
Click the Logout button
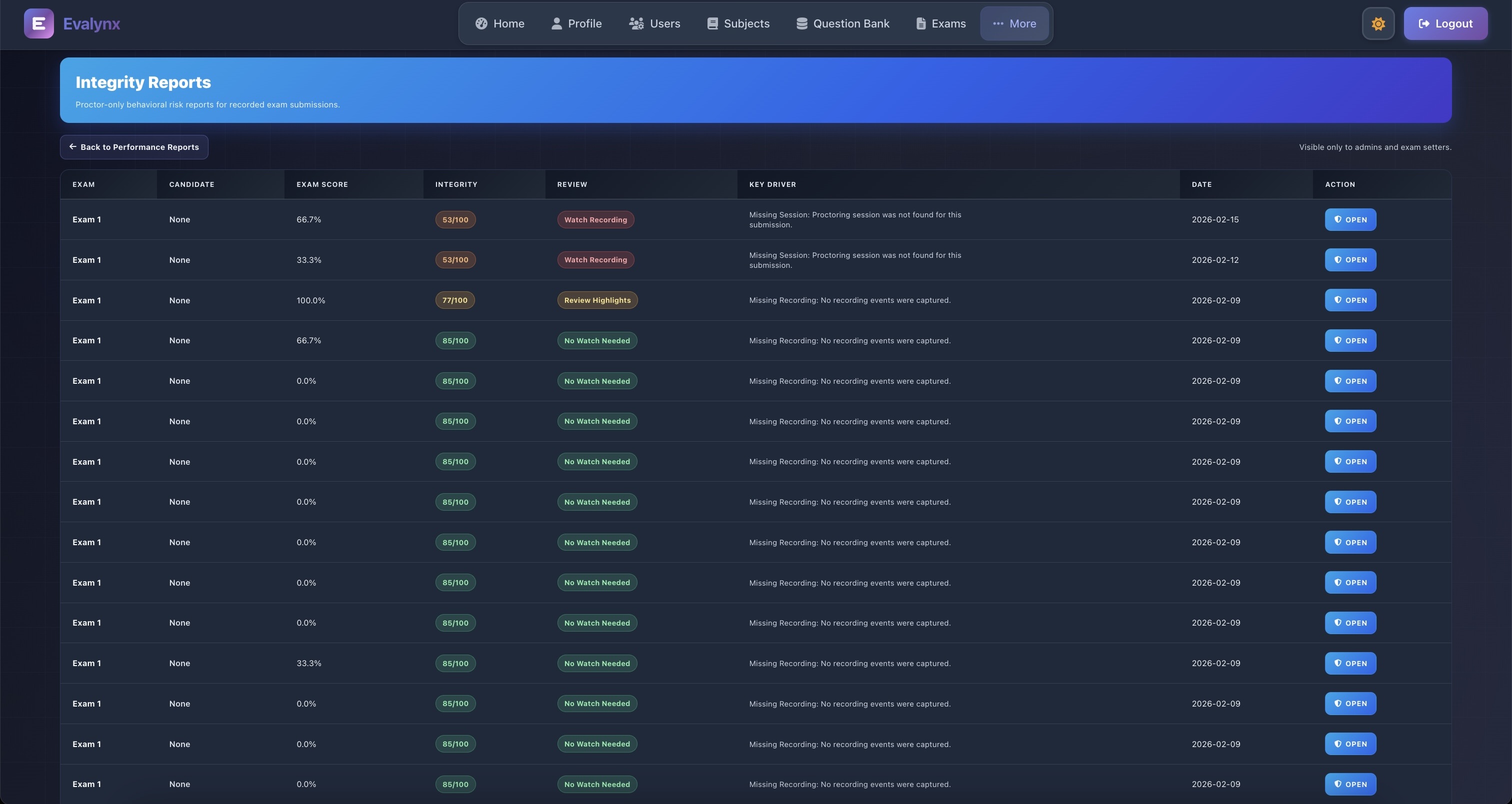coord(1445,23)
